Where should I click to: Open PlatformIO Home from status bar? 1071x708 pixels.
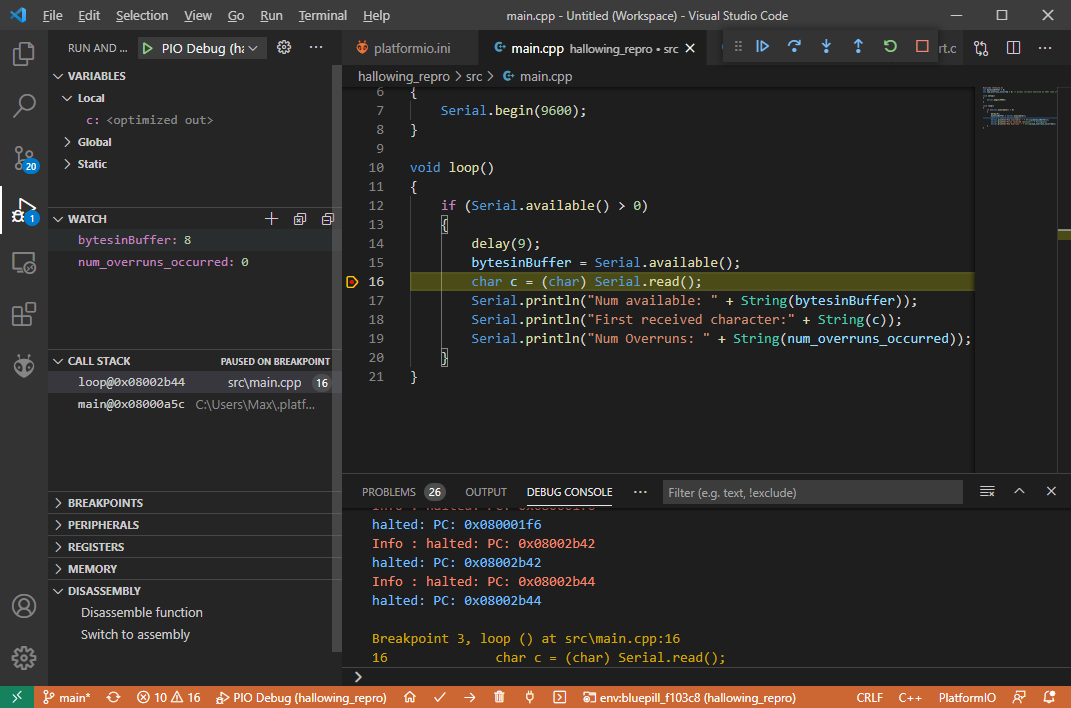point(410,697)
